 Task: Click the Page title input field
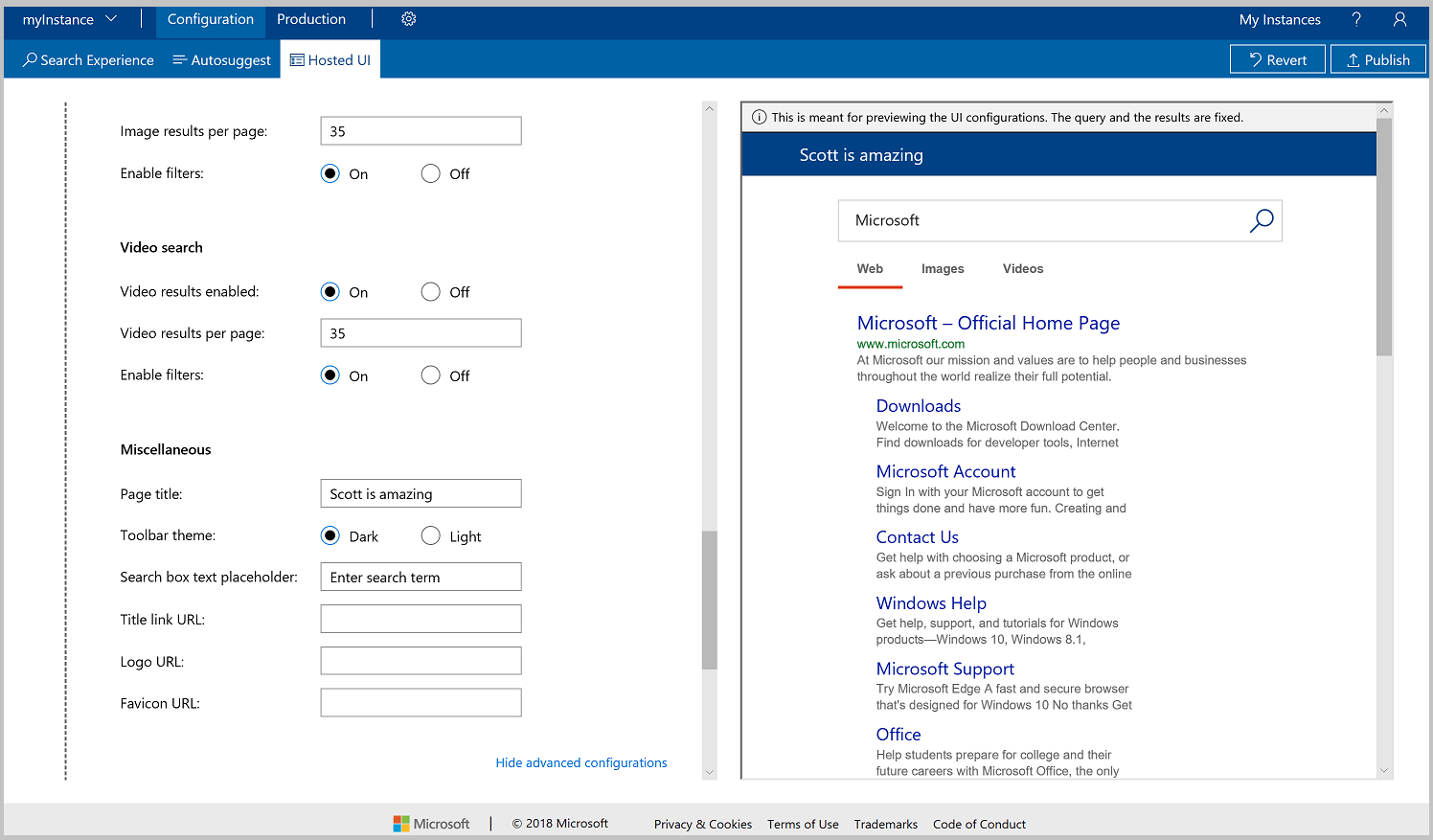pos(420,493)
